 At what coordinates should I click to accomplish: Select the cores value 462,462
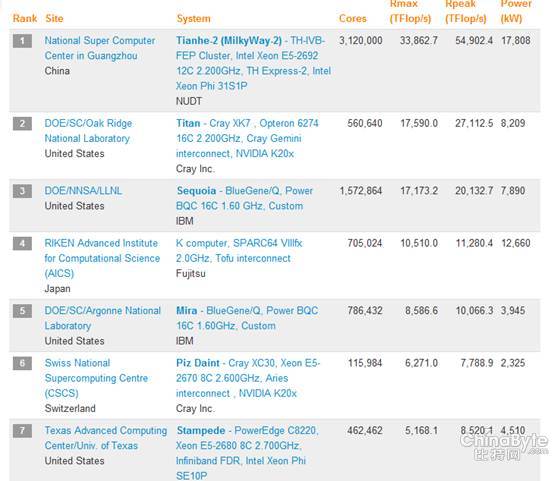(365, 430)
